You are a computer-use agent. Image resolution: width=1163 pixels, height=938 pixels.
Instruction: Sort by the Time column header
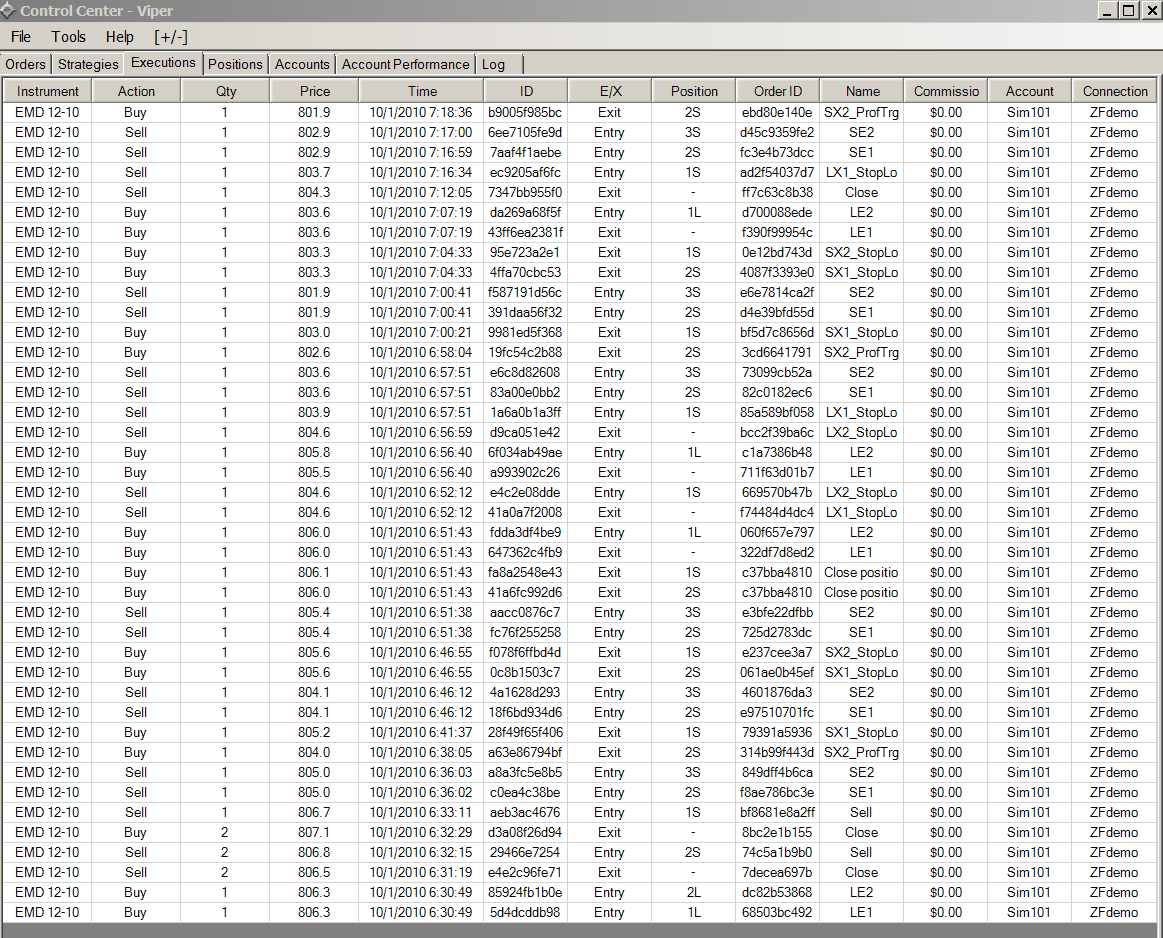422,91
